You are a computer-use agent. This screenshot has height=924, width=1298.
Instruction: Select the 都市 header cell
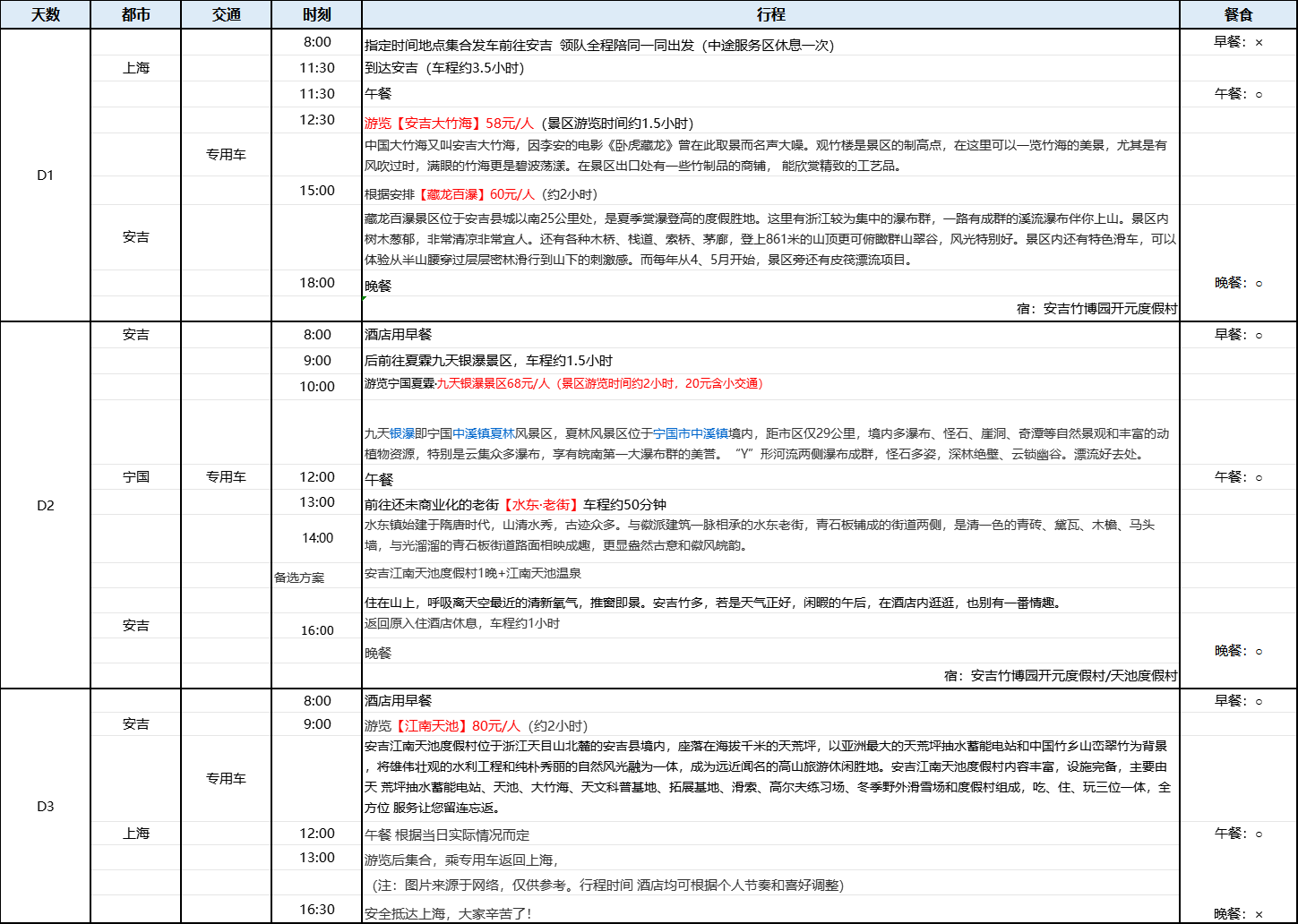point(135,15)
